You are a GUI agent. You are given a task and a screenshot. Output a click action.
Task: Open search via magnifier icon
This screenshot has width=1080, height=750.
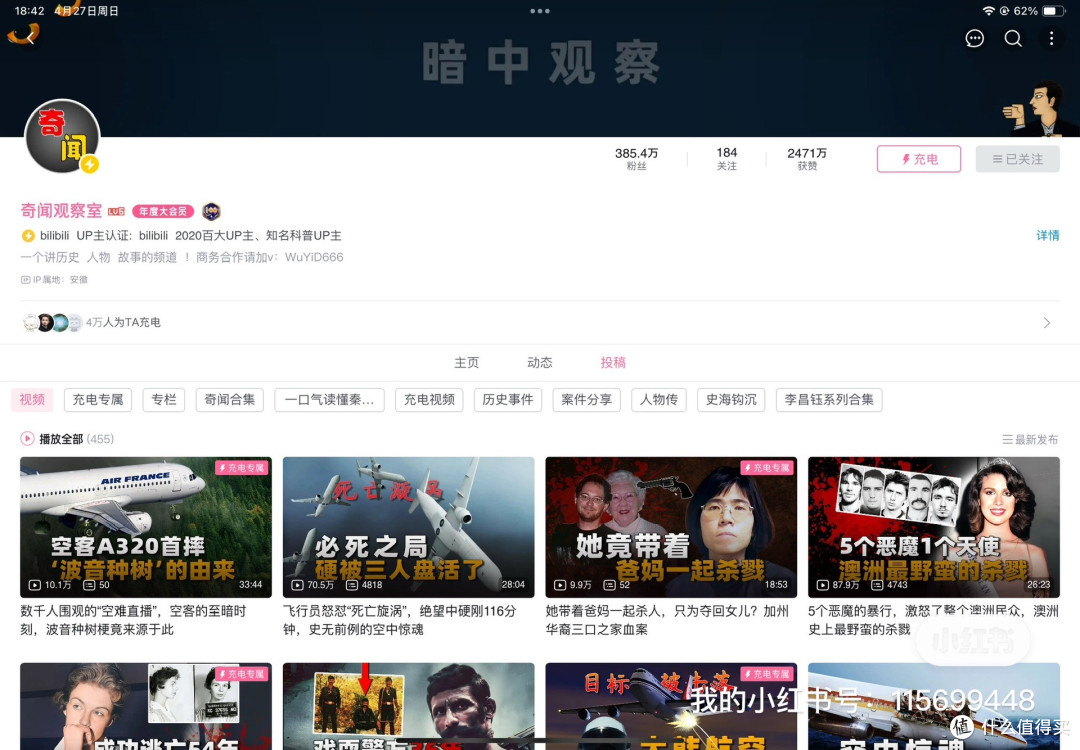[1012, 39]
